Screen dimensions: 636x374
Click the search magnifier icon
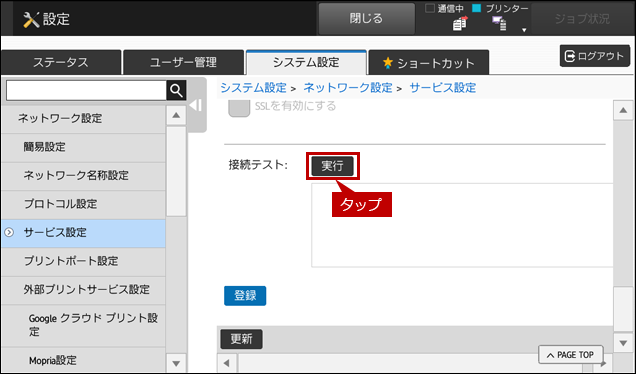[176, 90]
